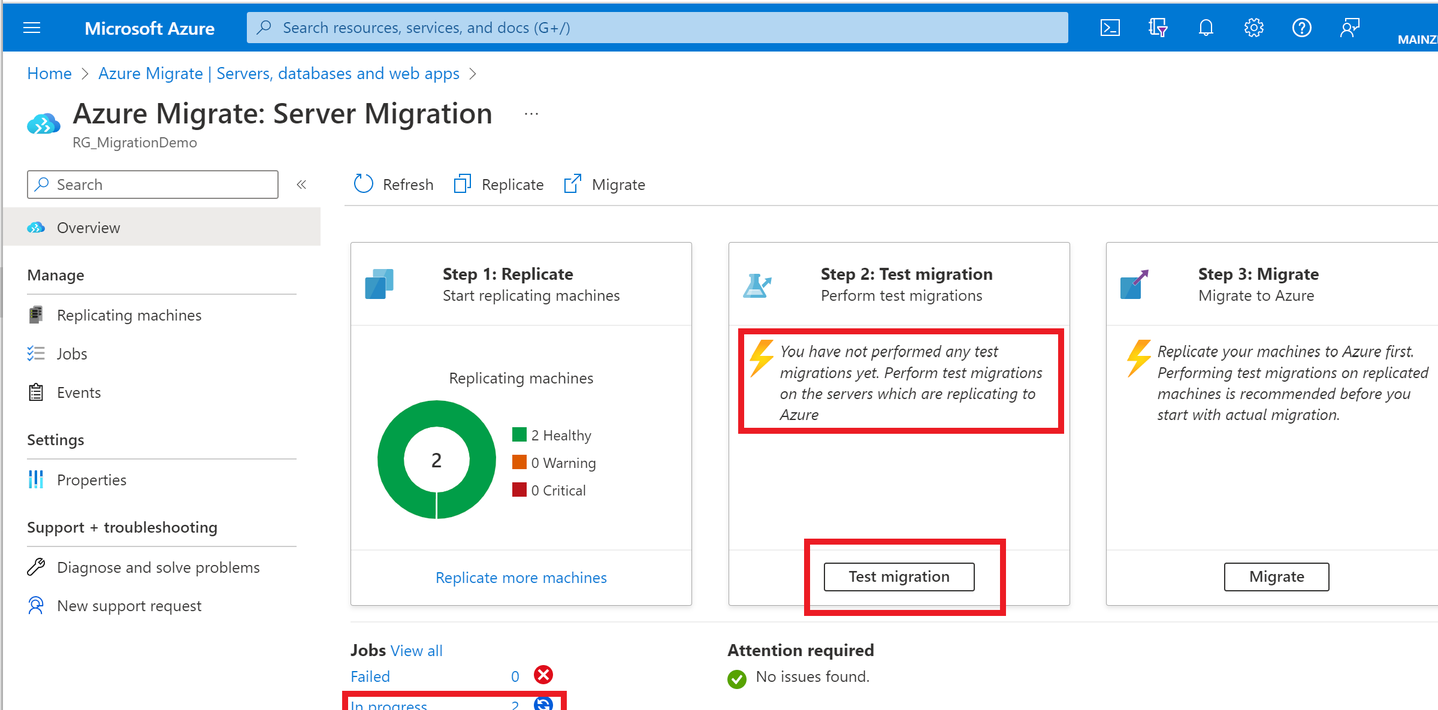Click the lightning icon in Step 3 message
The height and width of the screenshot is (710, 1438).
[x=1139, y=359]
